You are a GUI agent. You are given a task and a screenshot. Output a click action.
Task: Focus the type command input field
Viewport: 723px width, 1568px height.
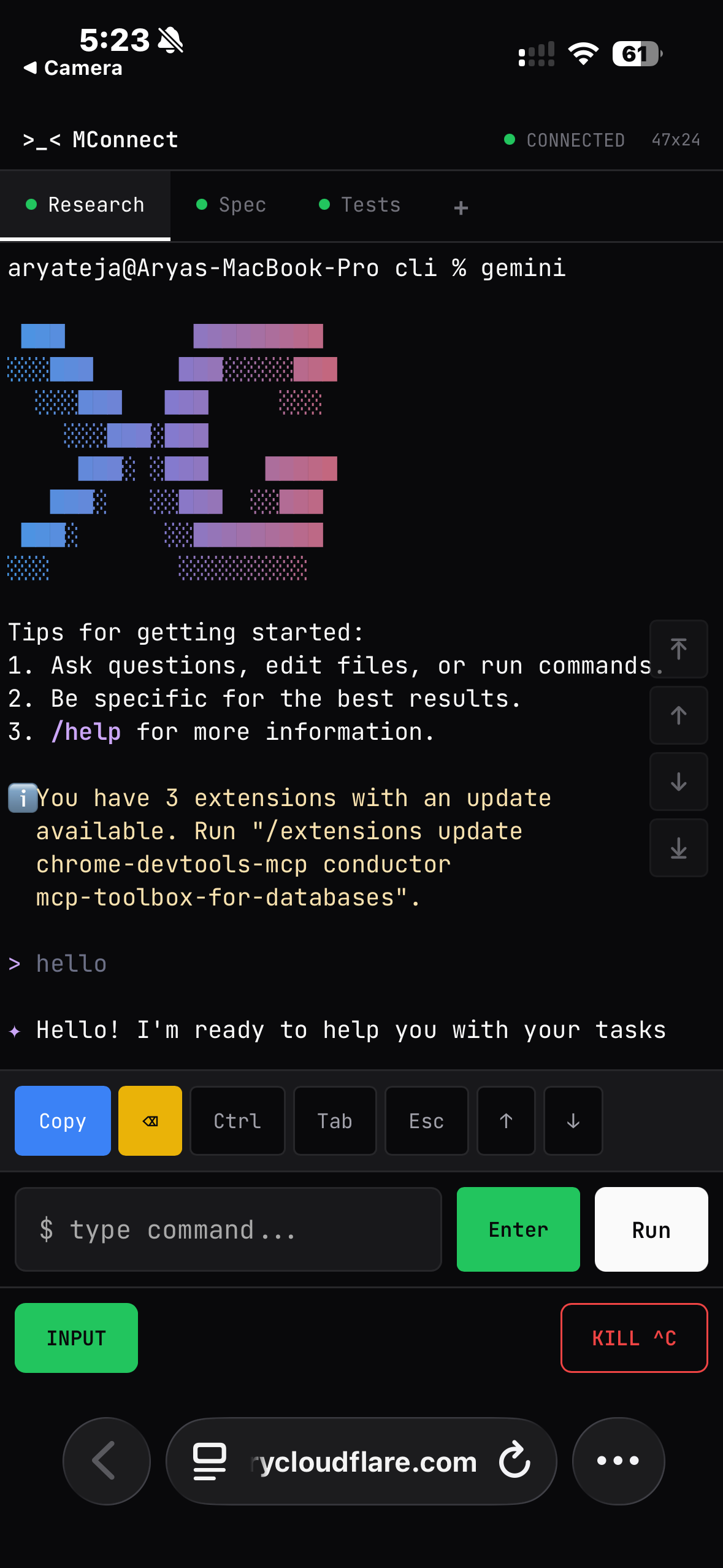(228, 1229)
